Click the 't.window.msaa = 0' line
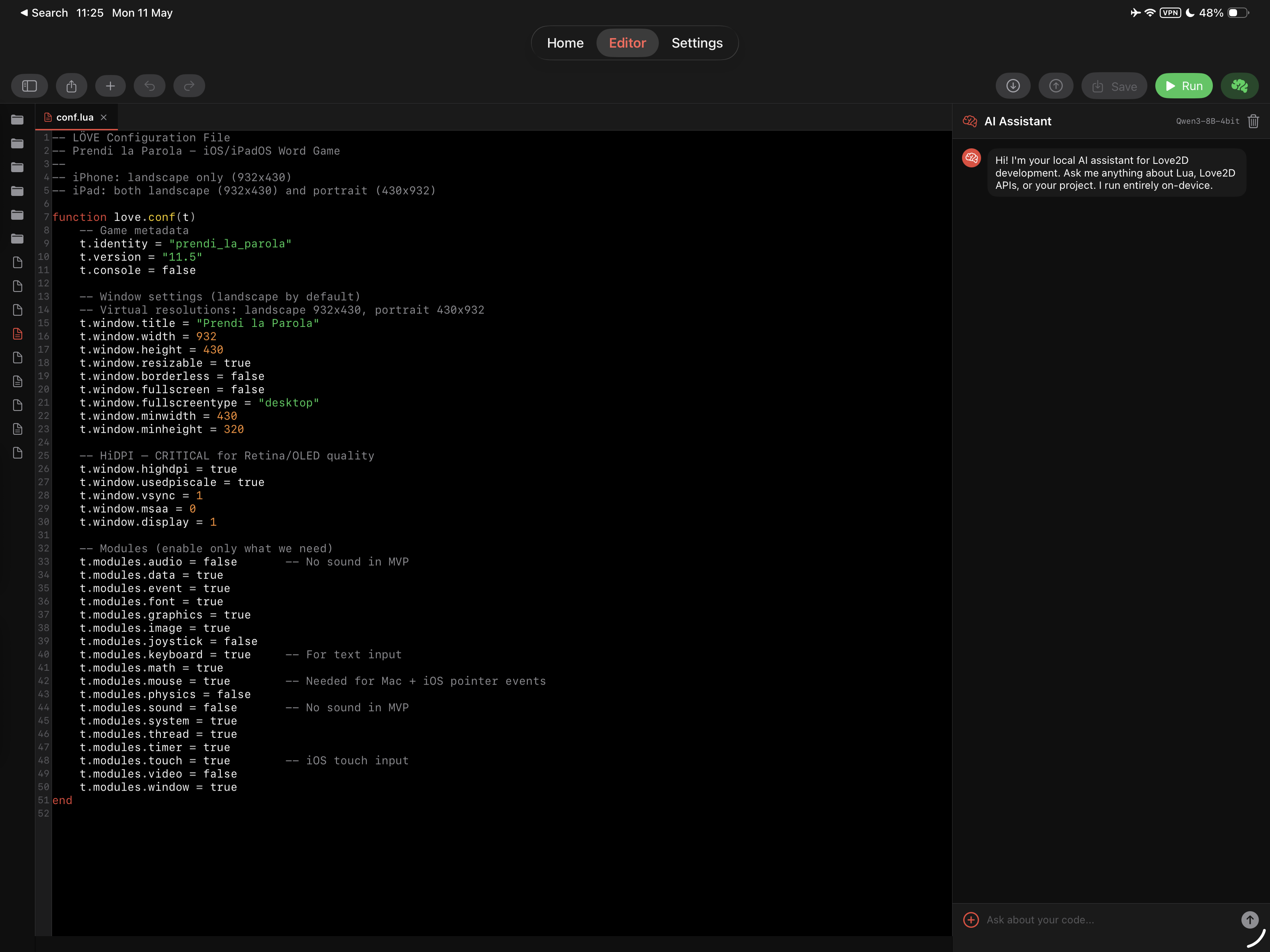The image size is (1270, 952). click(138, 509)
